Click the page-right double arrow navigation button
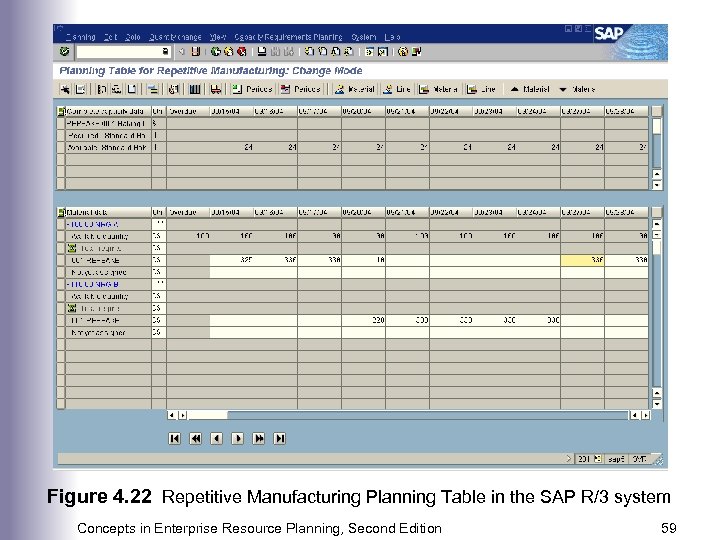The width and height of the screenshot is (720, 540). pos(259,439)
